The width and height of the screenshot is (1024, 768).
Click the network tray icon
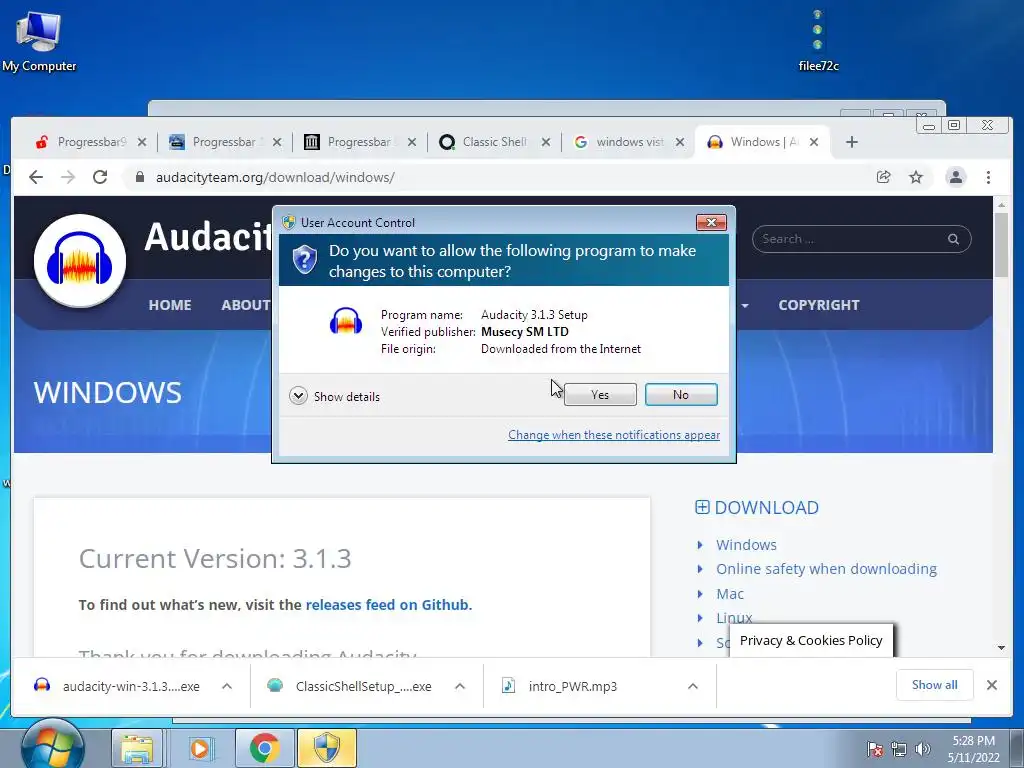pyautogui.click(x=899, y=749)
